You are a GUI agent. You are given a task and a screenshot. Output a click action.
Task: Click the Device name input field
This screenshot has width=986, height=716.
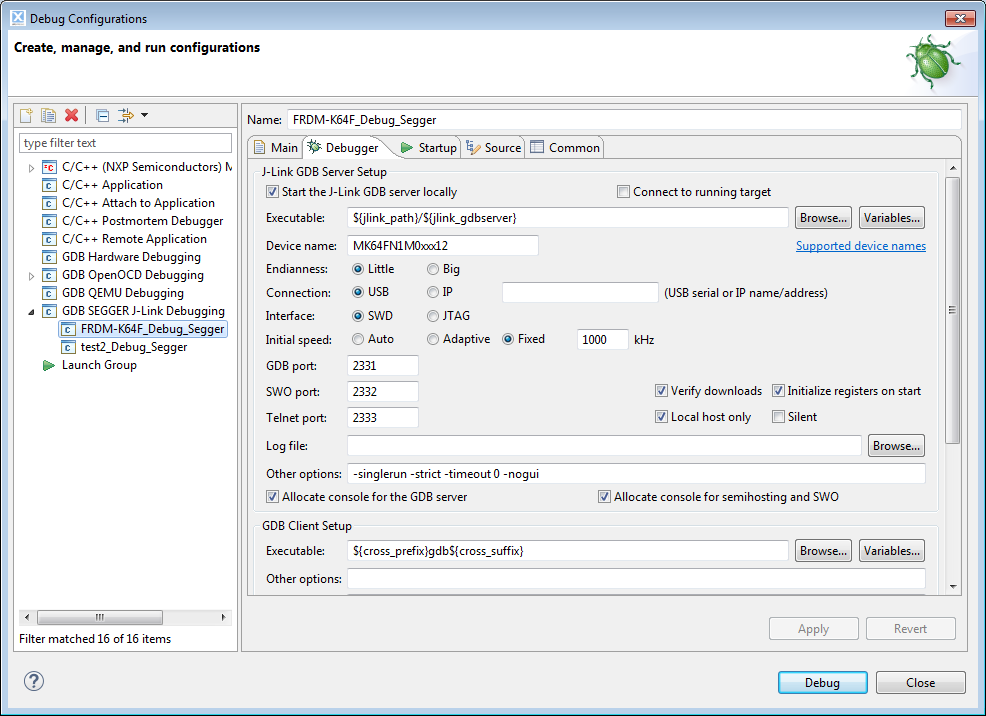pos(442,245)
